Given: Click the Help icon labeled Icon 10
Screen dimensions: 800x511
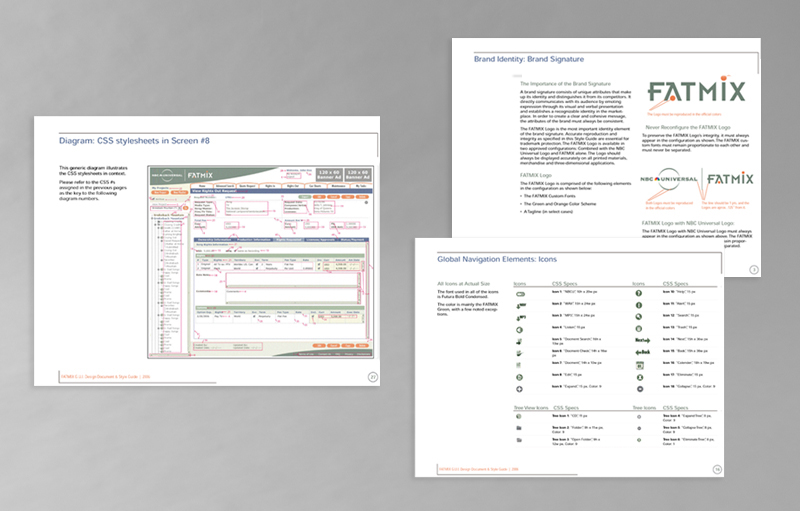Looking at the screenshot, I should point(639,293).
